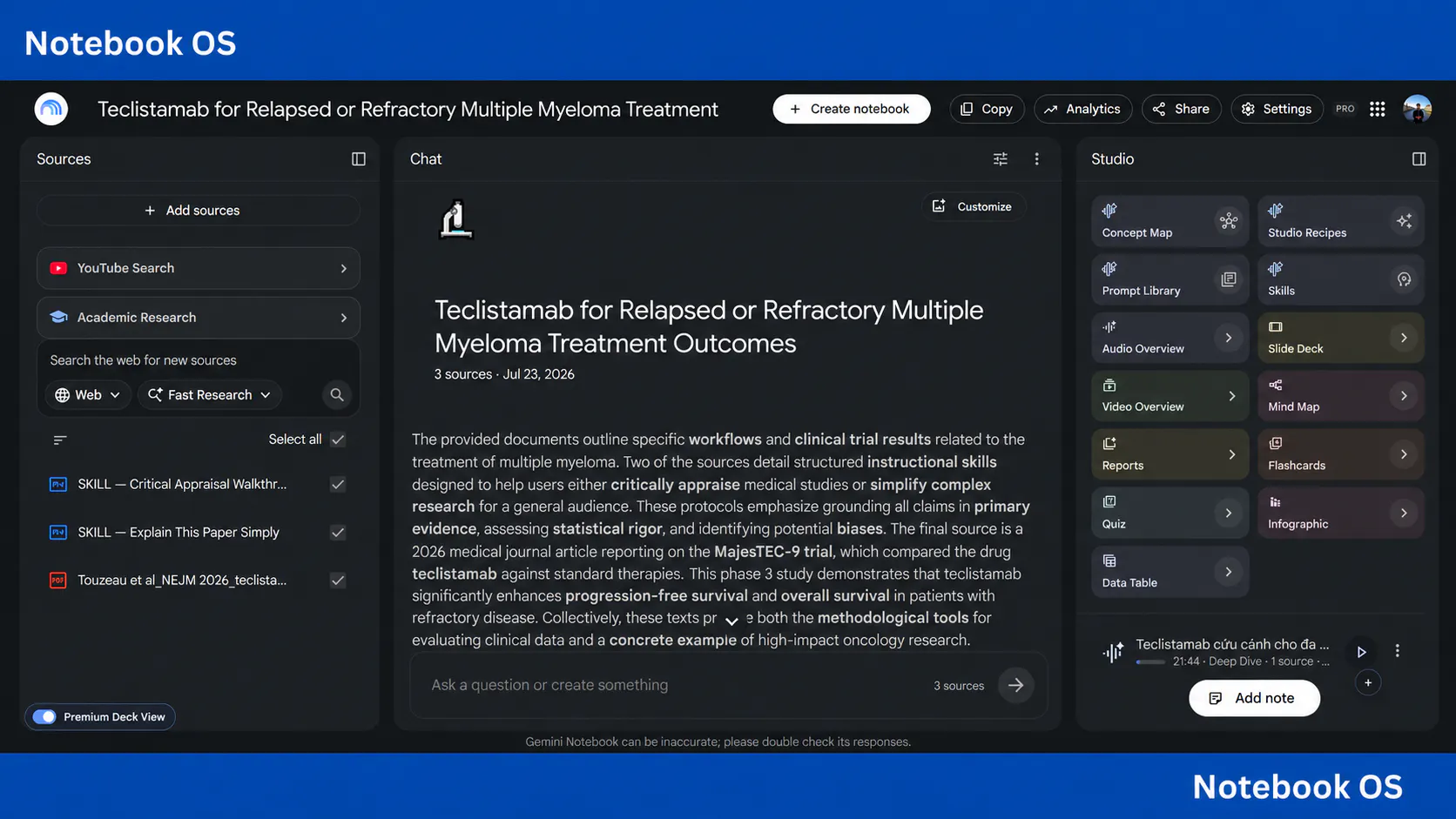Click the Critical Appraisal skill file icon
1456x819 pixels.
[58, 484]
